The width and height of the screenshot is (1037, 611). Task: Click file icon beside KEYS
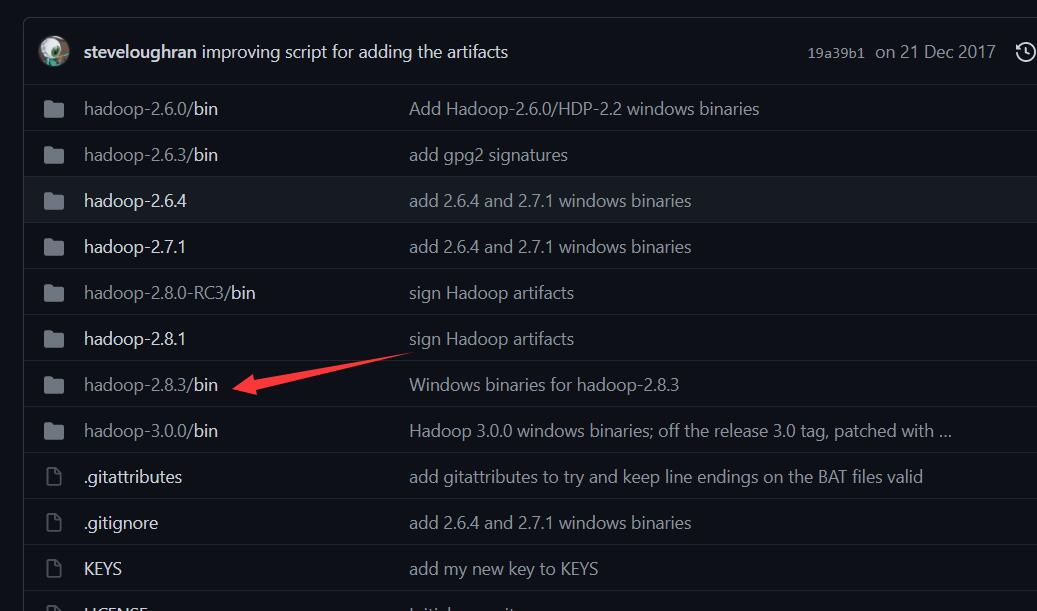pyautogui.click(x=54, y=569)
